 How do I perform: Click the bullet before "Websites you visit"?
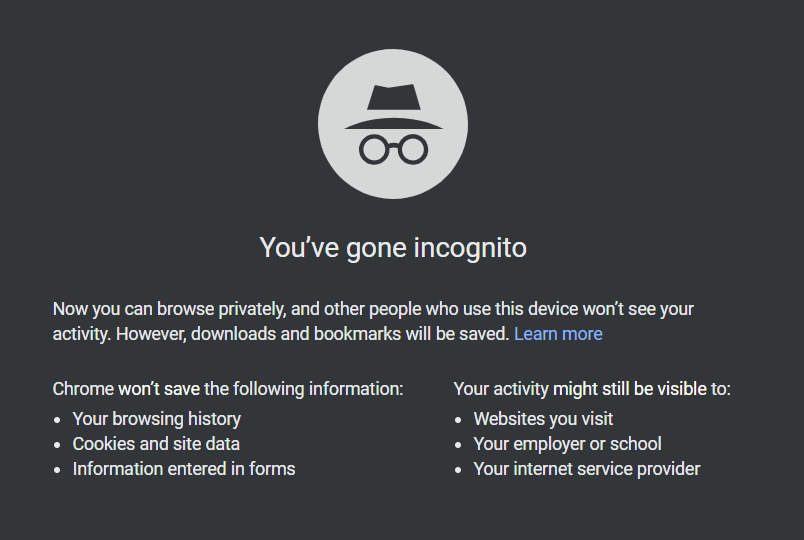(458, 420)
